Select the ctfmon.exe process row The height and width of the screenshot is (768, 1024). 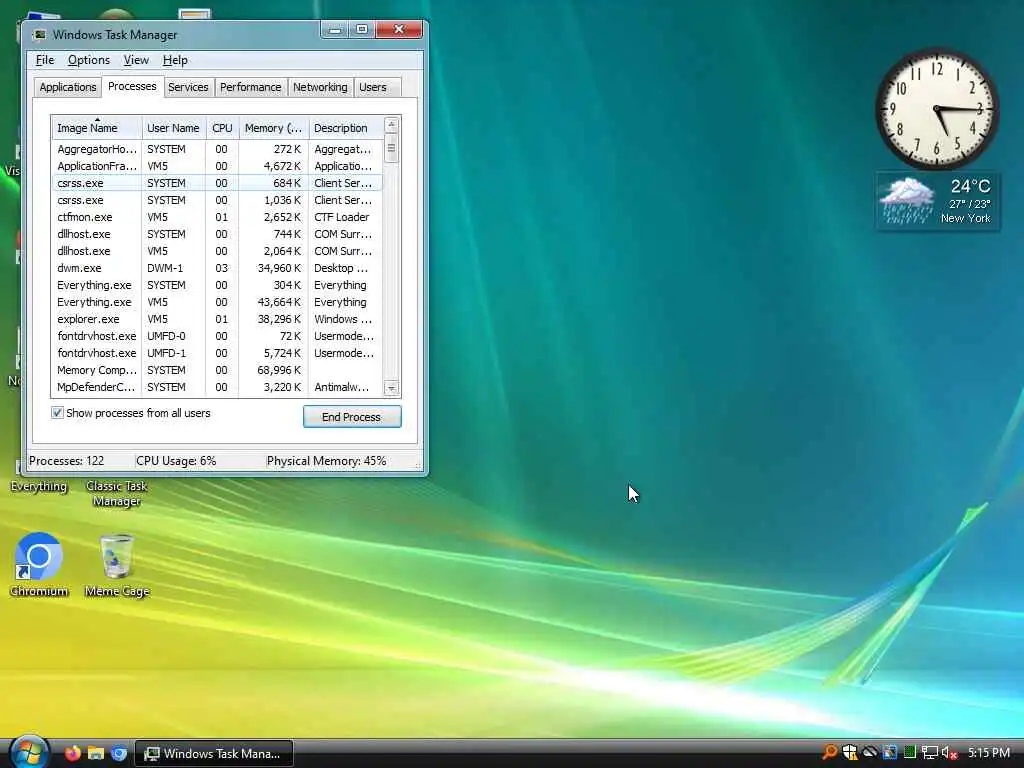click(217, 217)
